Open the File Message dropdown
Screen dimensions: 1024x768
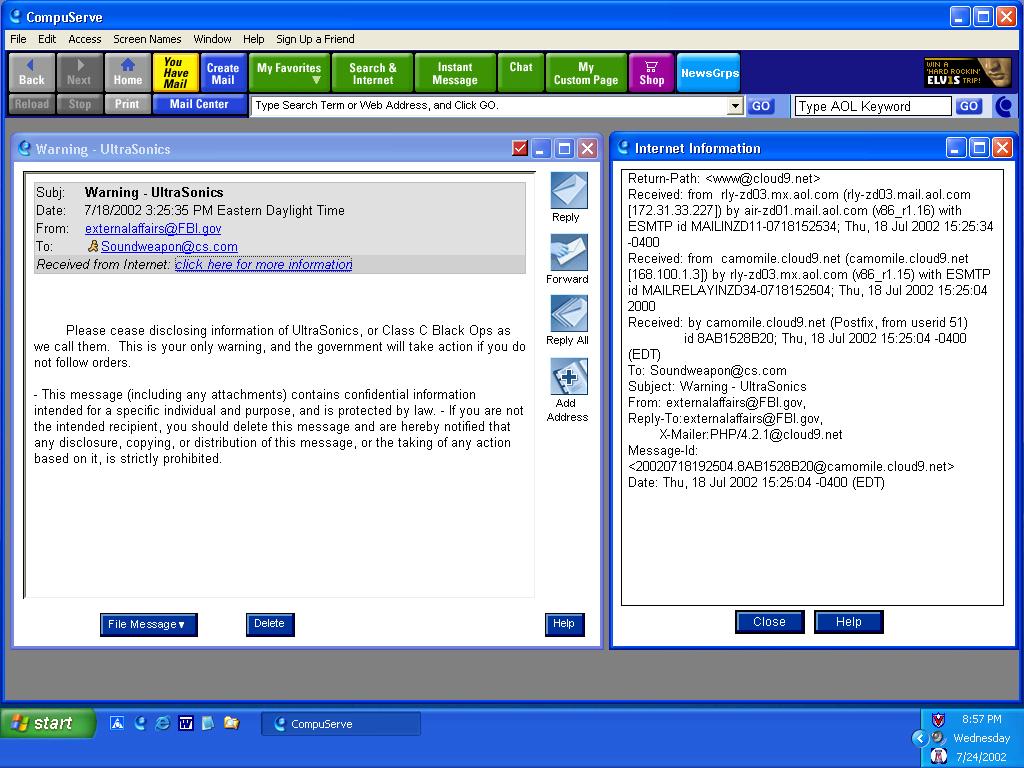(x=148, y=624)
